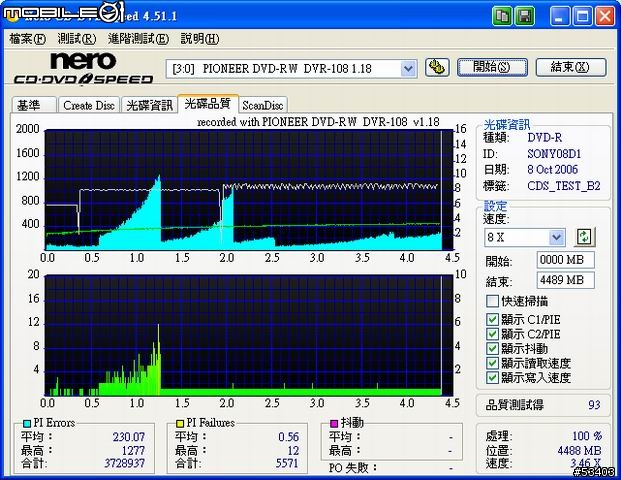Switch to the 基準 tab
Screen dimensions: 621x480
click(x=34, y=105)
